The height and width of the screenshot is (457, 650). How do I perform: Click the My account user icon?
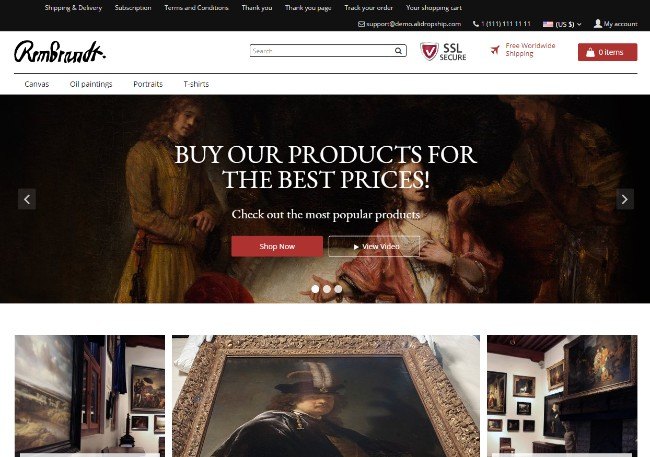click(x=598, y=24)
